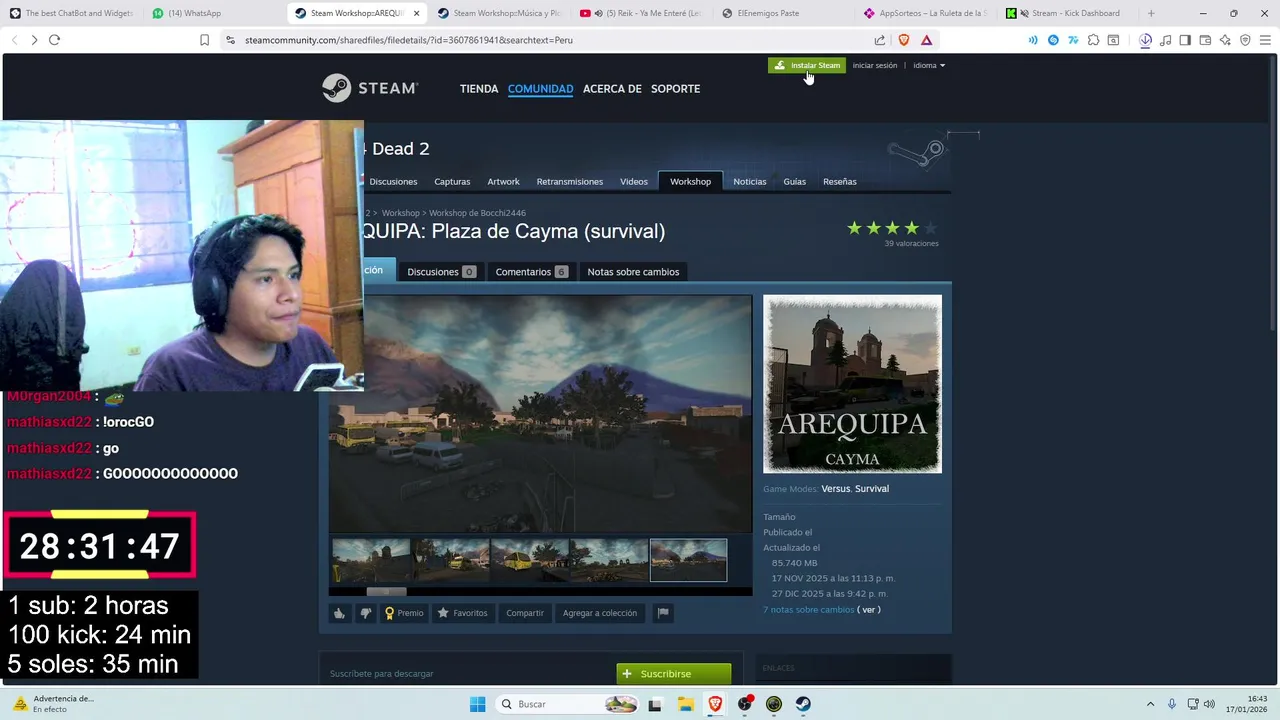Click iniciar sesión link
The image size is (1280, 720).
(875, 65)
